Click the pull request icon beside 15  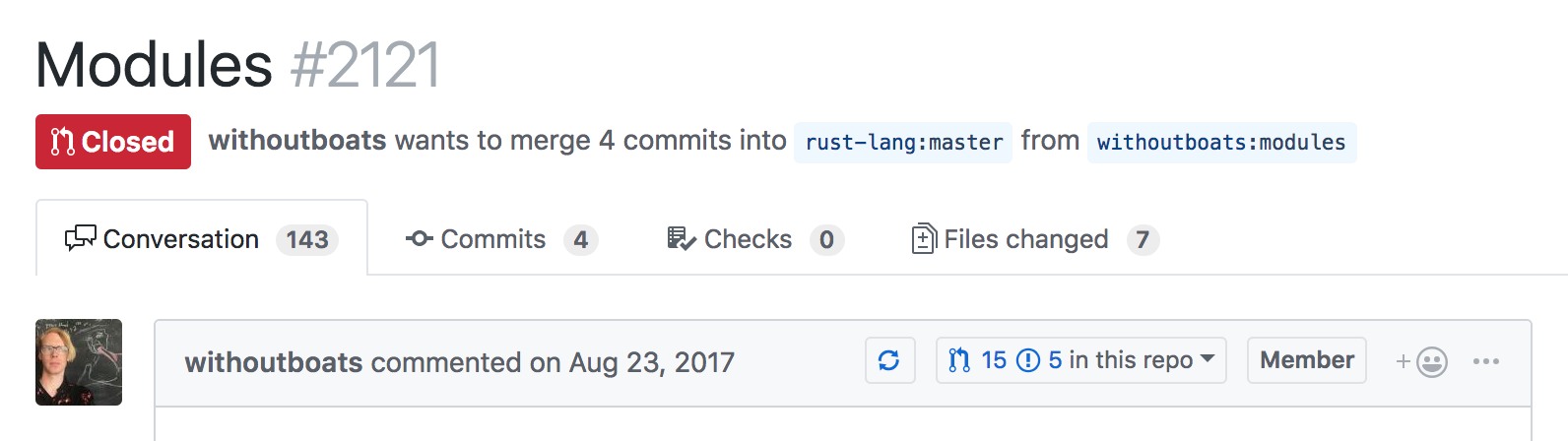(x=959, y=360)
